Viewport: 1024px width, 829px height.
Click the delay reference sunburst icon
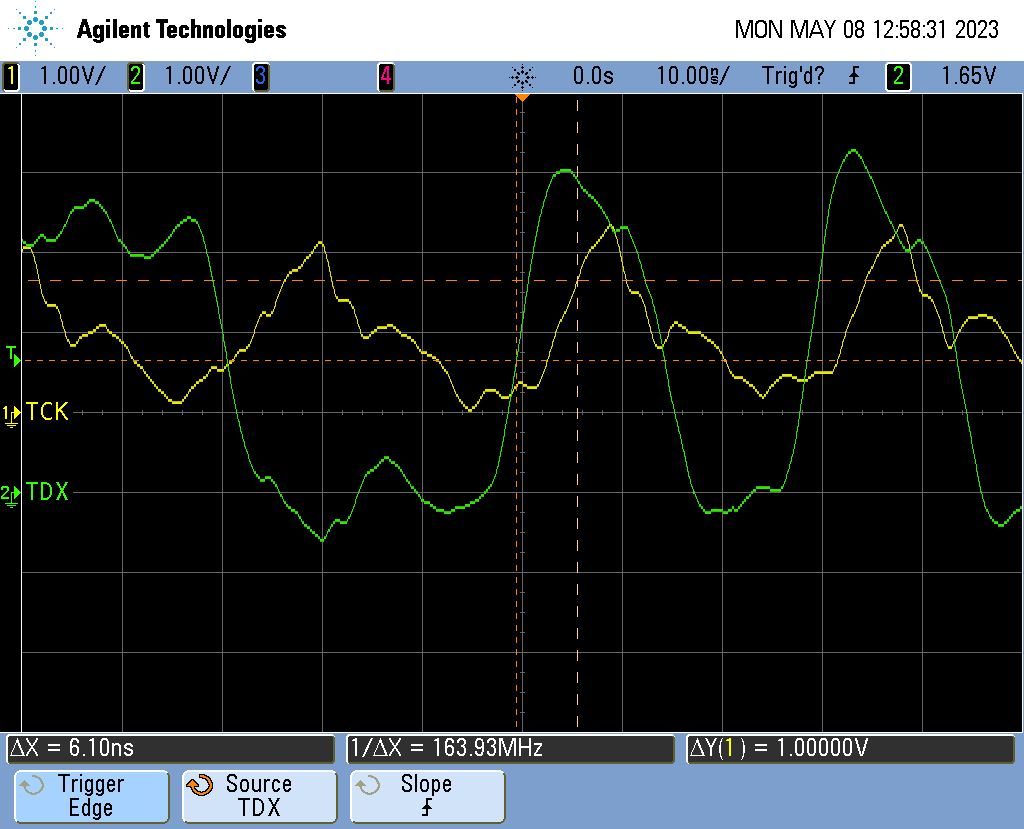(522, 76)
